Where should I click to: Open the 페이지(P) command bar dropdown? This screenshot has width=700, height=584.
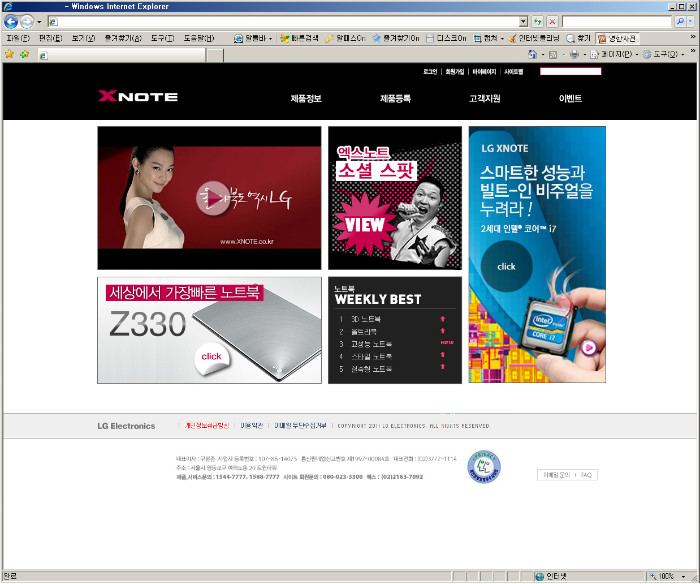[613, 54]
